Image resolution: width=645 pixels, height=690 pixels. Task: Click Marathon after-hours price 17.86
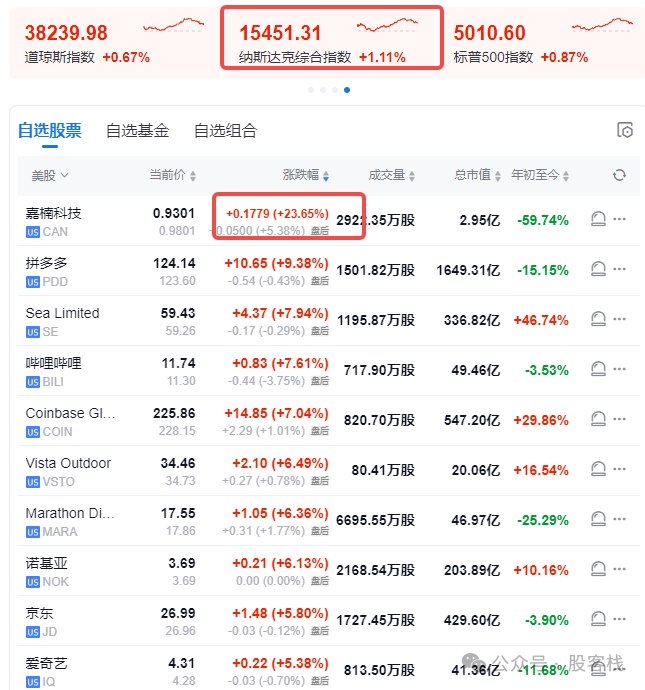181,531
